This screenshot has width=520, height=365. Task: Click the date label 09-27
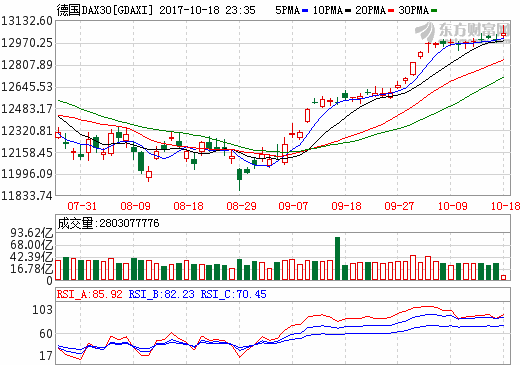399,206
